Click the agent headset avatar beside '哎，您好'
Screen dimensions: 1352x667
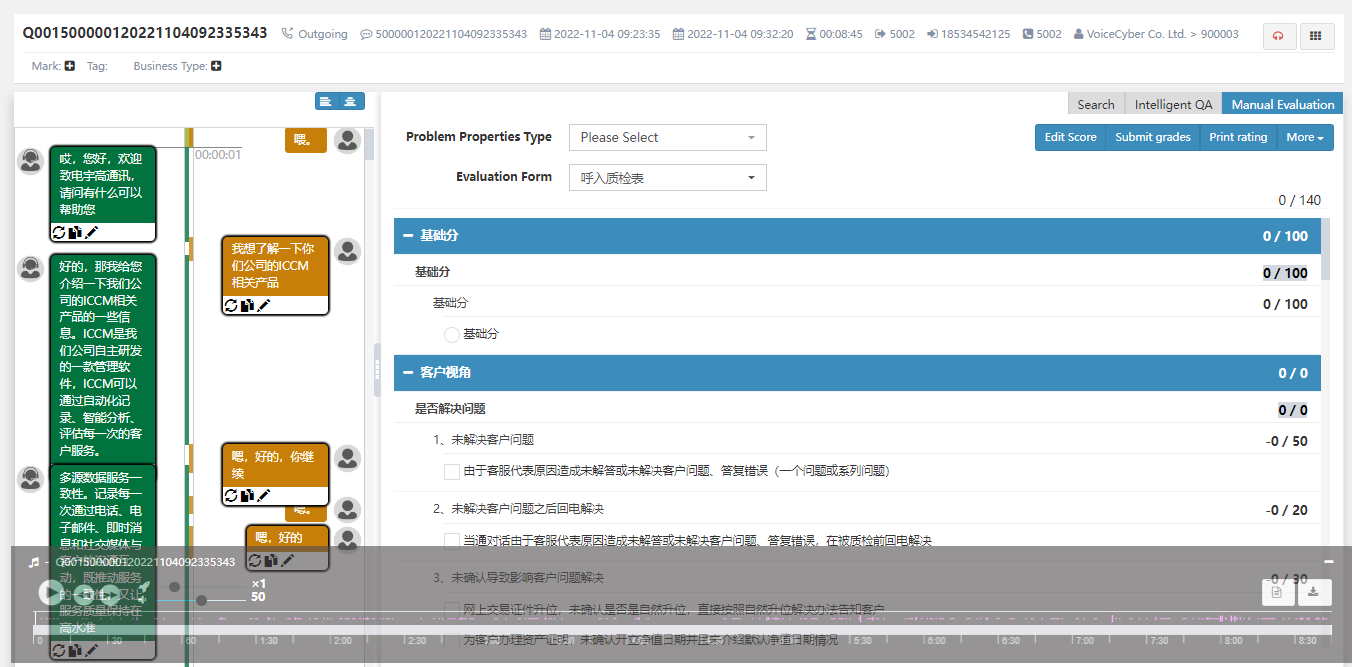coord(31,160)
